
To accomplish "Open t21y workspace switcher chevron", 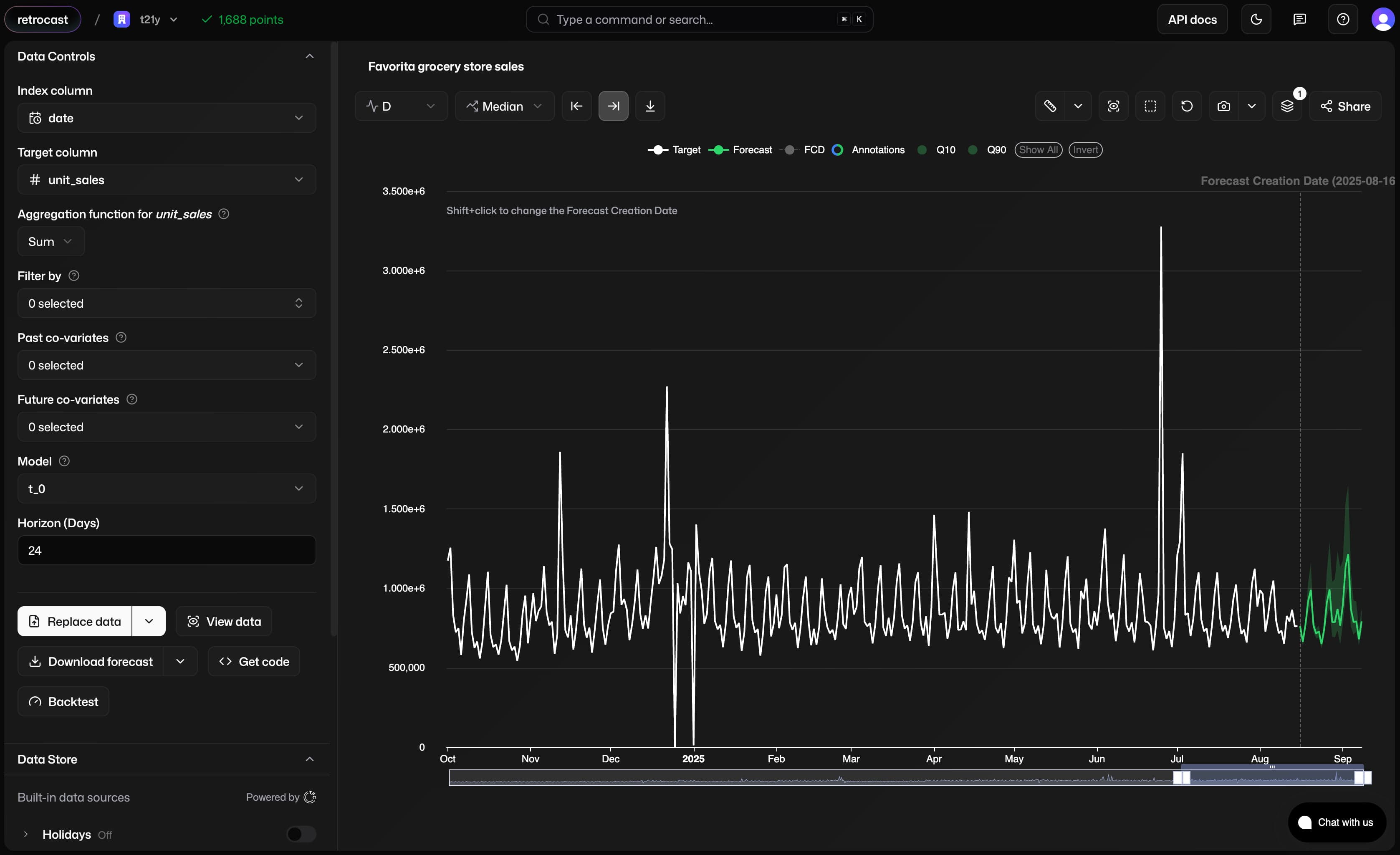I will point(174,19).
